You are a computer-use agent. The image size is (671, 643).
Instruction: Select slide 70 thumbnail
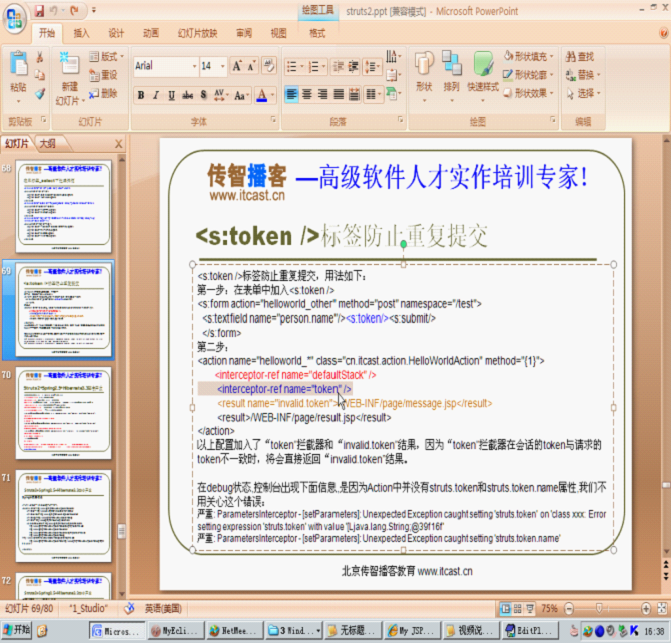63,413
